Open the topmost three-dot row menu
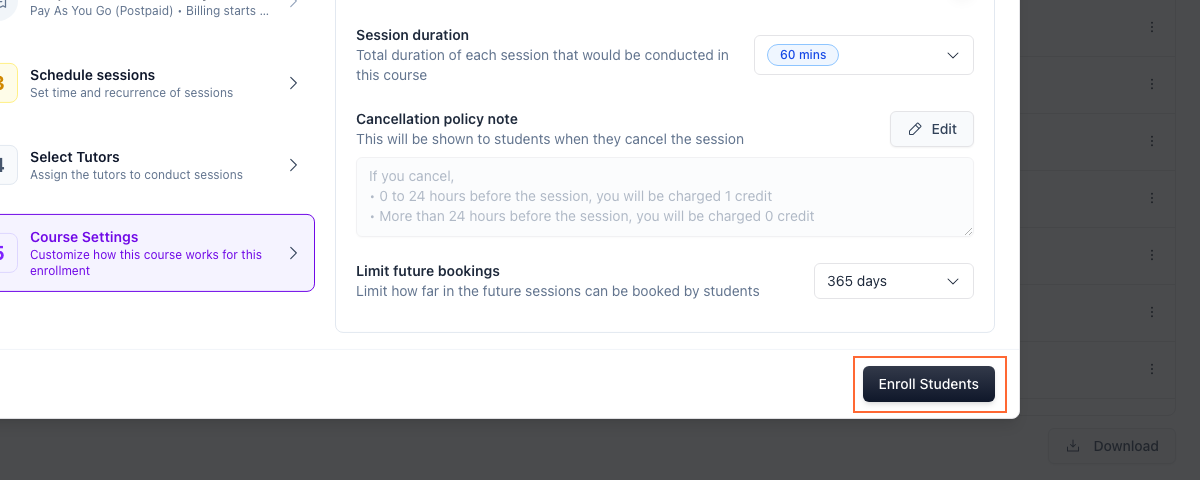The image size is (1200, 480). [x=1152, y=27]
